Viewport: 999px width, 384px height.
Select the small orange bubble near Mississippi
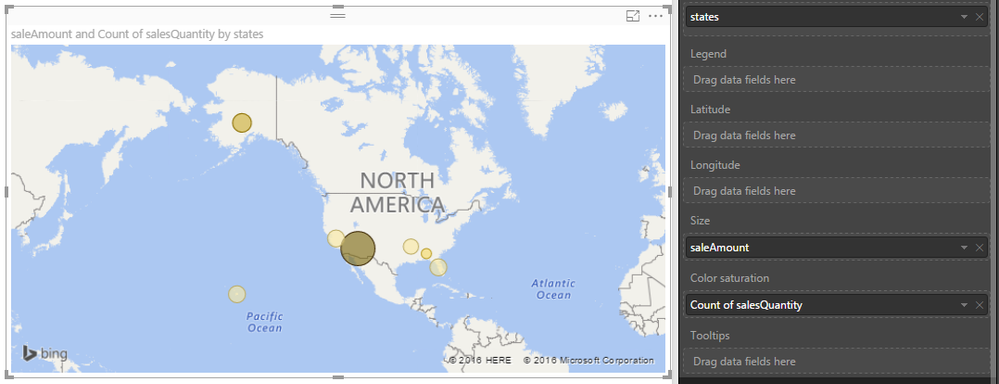(426, 253)
